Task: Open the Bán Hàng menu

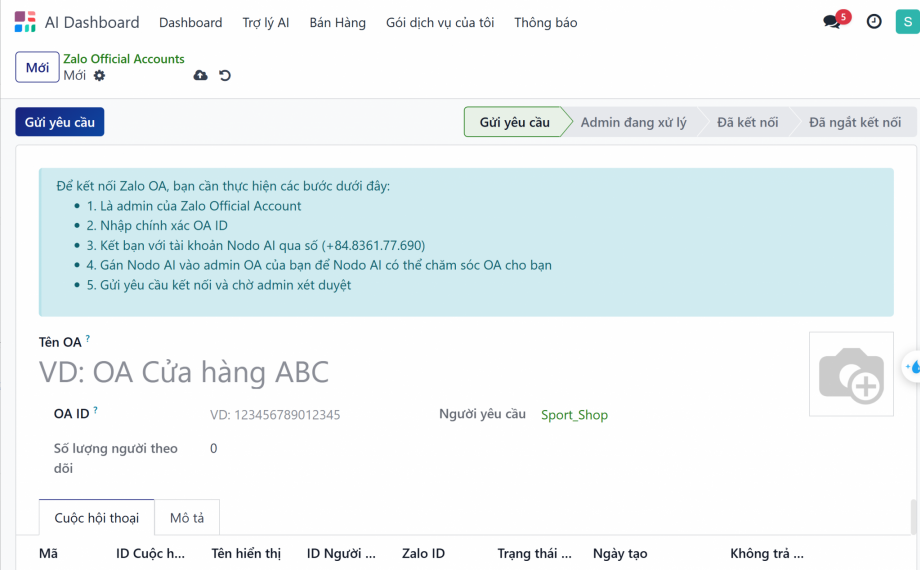Action: pos(337,22)
